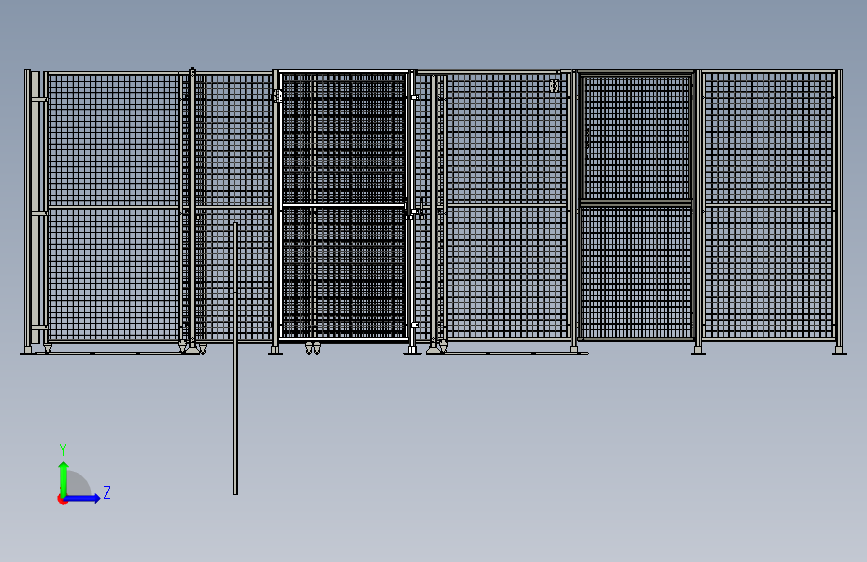Click the green Y axis arrow of triad
Screen dimensions: 867x562
(x=63, y=478)
